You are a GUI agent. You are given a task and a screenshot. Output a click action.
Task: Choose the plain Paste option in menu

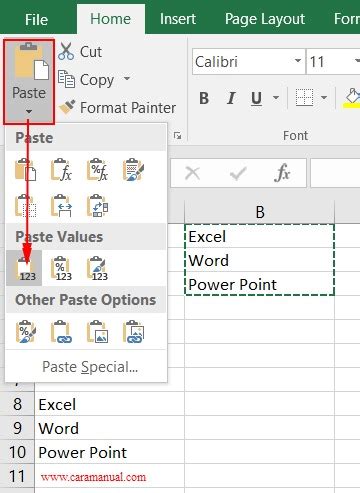(x=26, y=170)
